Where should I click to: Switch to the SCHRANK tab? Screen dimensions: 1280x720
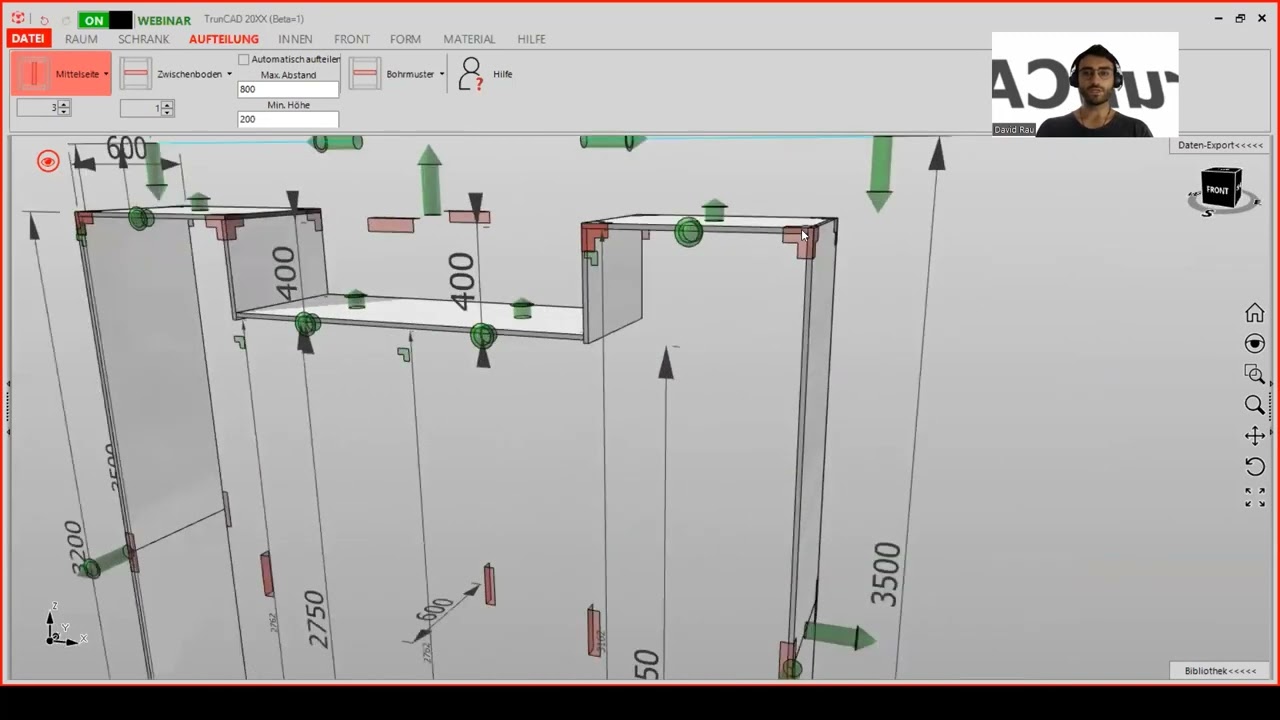(x=143, y=39)
